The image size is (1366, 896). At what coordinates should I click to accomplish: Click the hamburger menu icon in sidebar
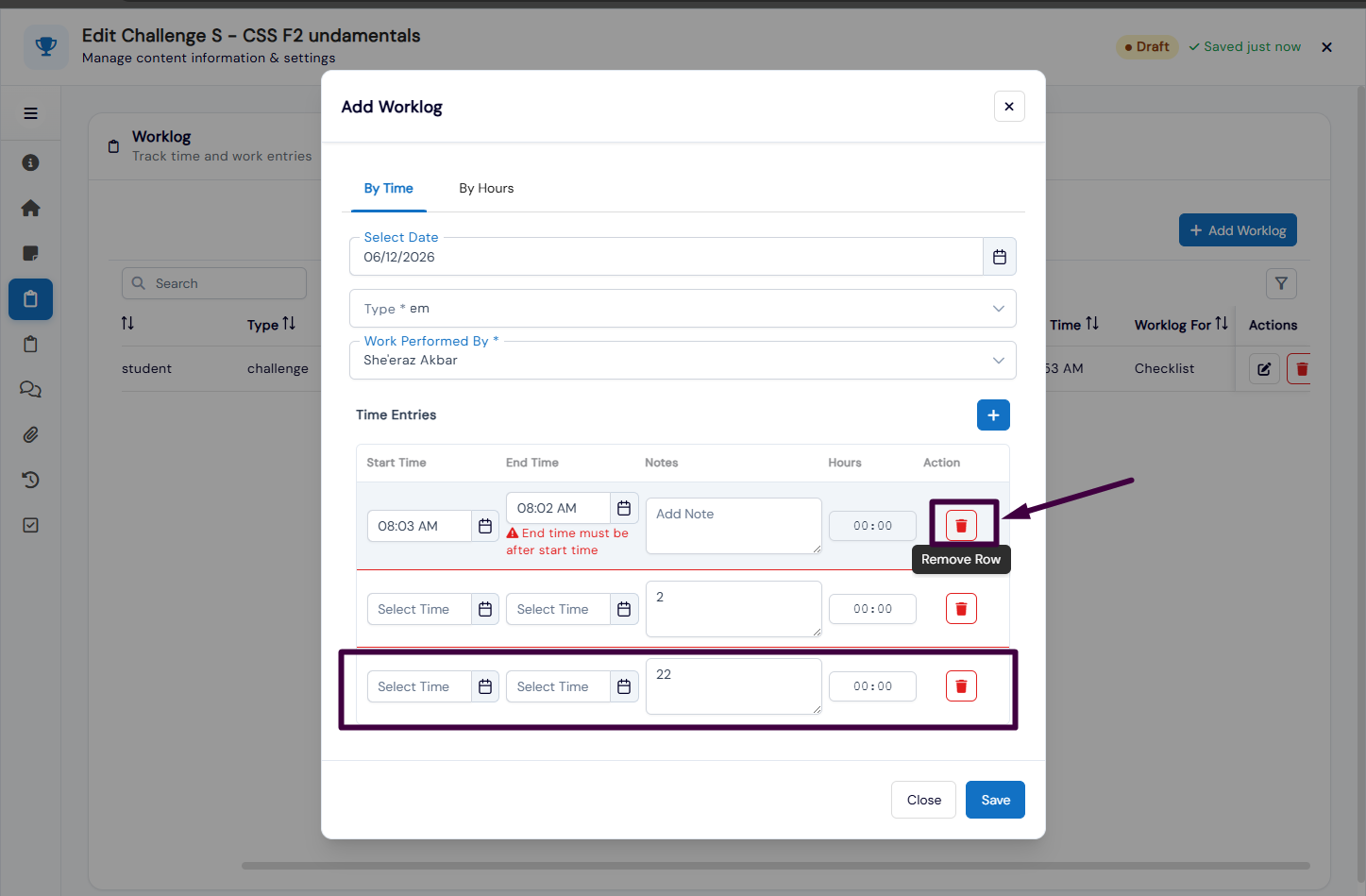pyautogui.click(x=30, y=113)
